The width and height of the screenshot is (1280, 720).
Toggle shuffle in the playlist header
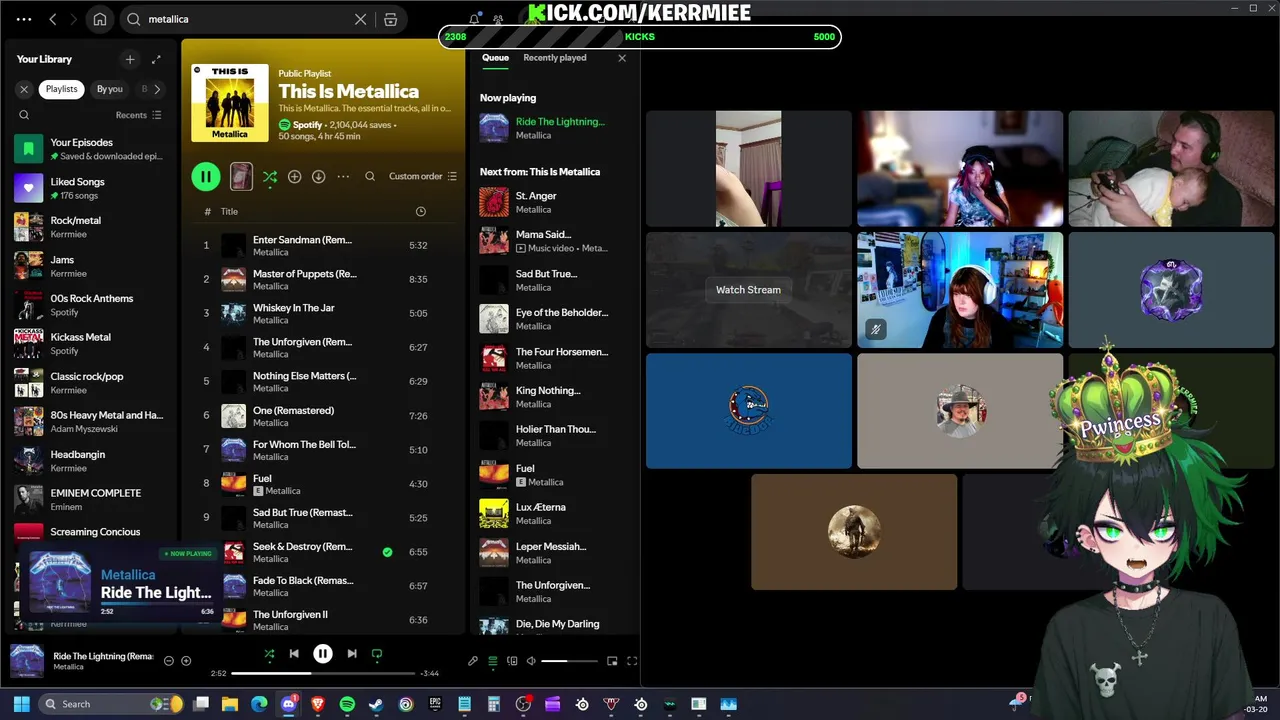tap(270, 176)
